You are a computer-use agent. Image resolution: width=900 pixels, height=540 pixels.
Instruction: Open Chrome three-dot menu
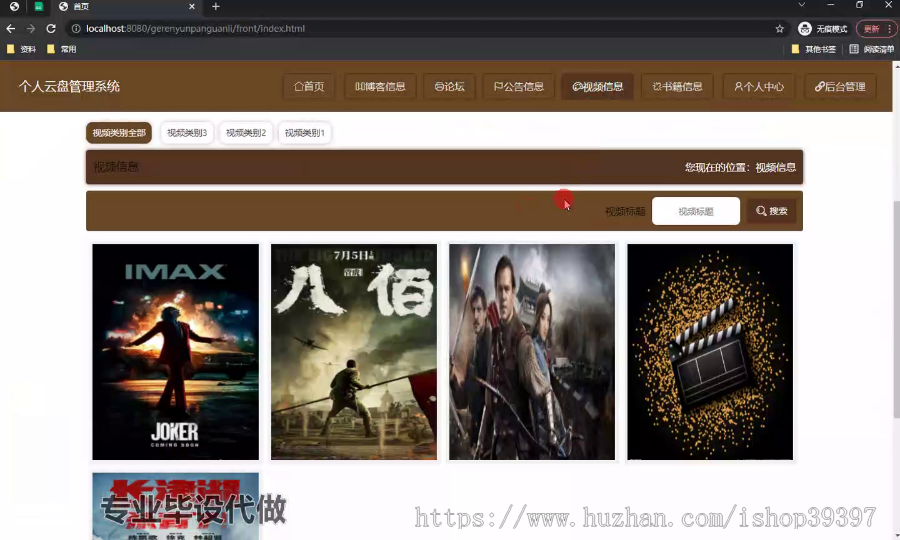890,29
